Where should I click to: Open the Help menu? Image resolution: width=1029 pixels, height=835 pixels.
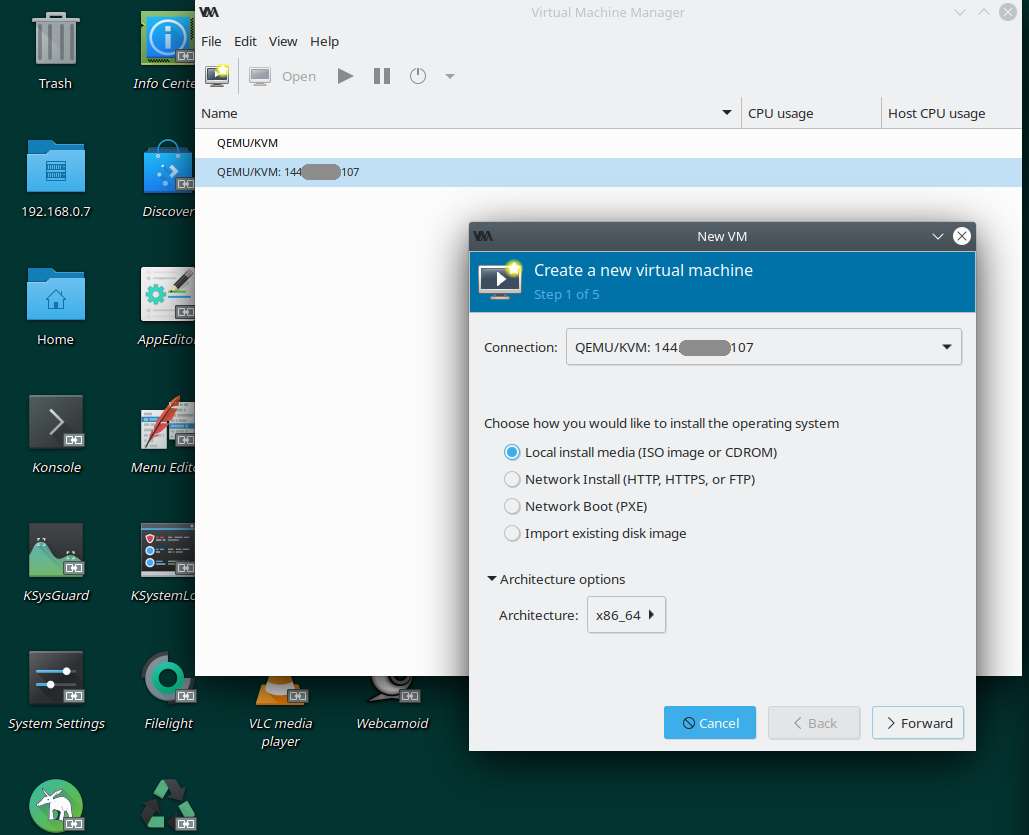pos(324,41)
